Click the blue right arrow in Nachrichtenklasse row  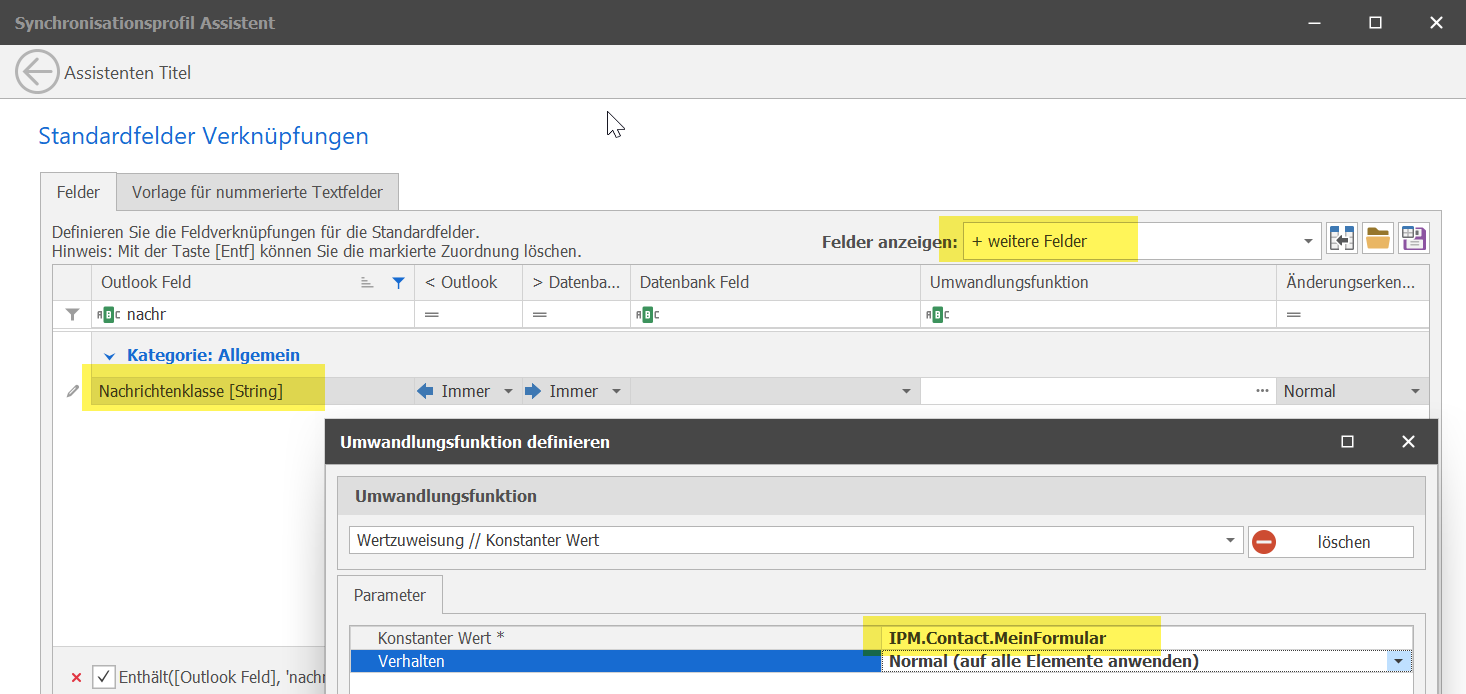click(x=533, y=391)
